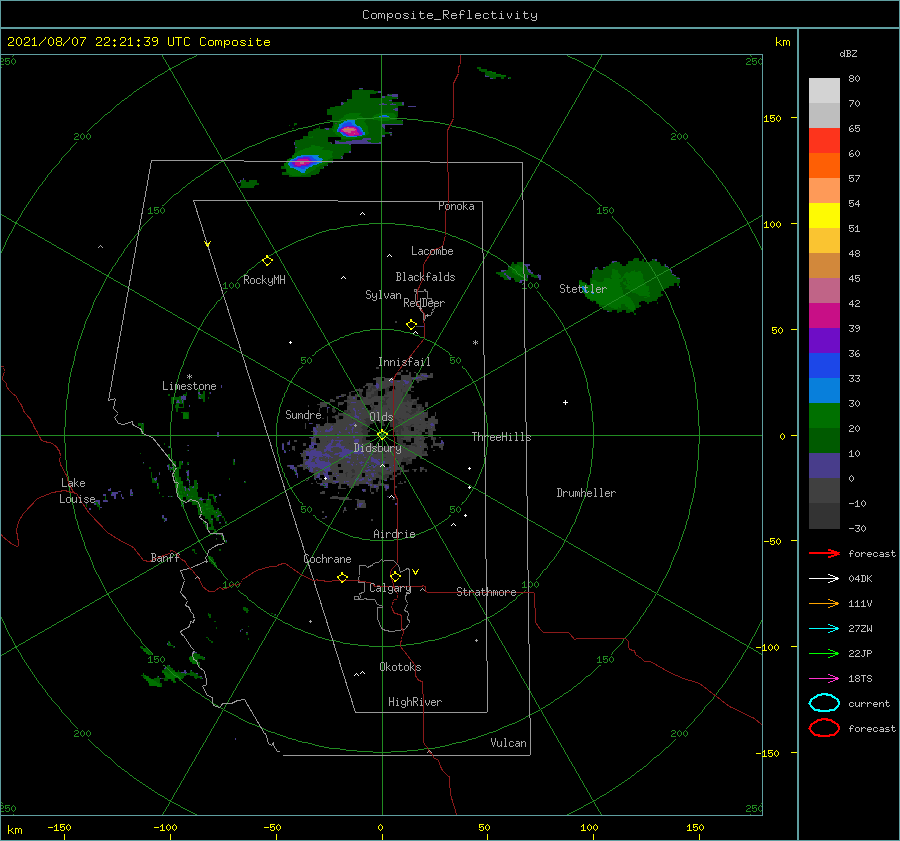Click the Didsbury label

(x=377, y=448)
